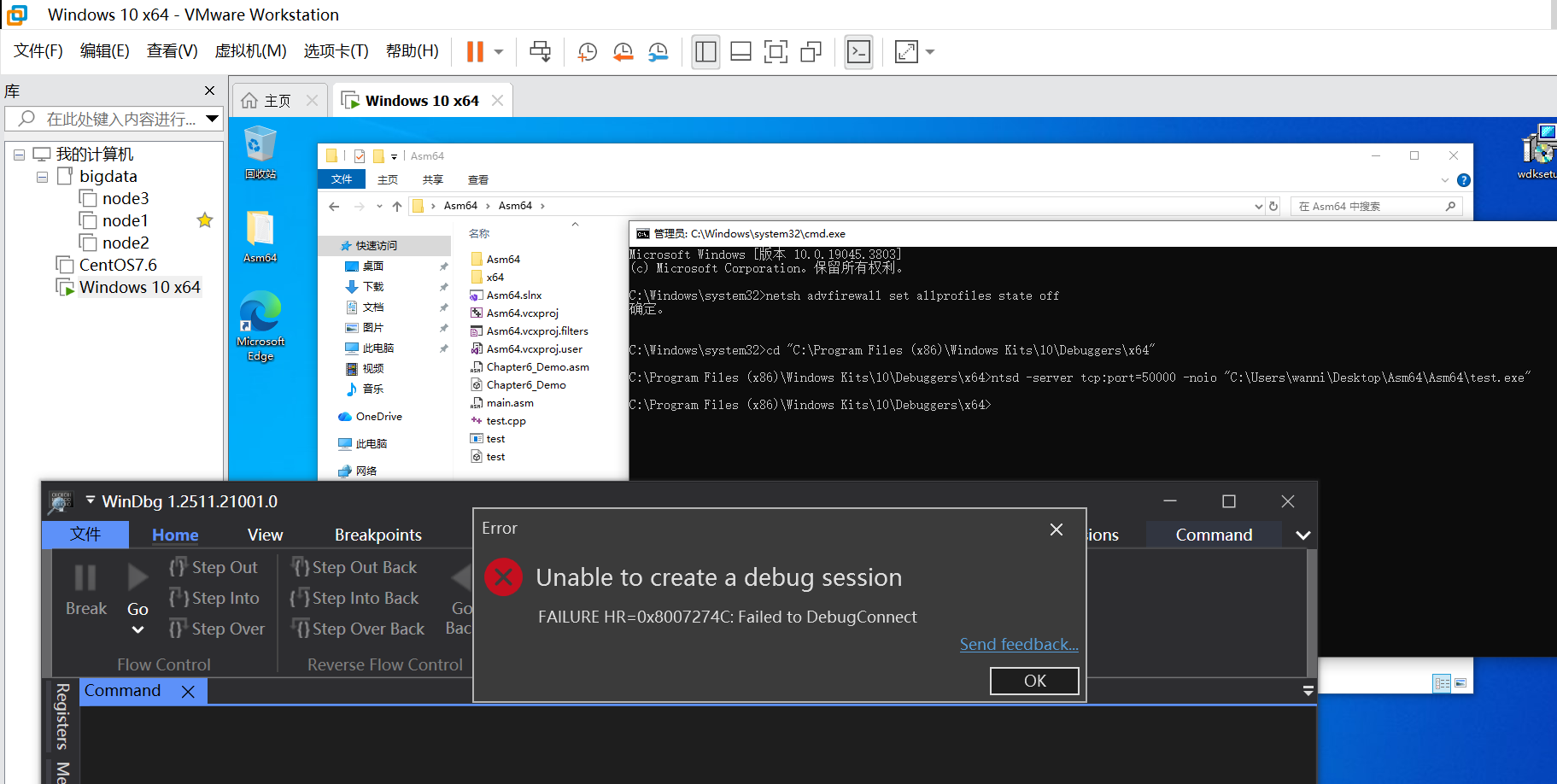1557x784 pixels.
Task: Select the Asm64.slnx solution file
Action: point(514,295)
